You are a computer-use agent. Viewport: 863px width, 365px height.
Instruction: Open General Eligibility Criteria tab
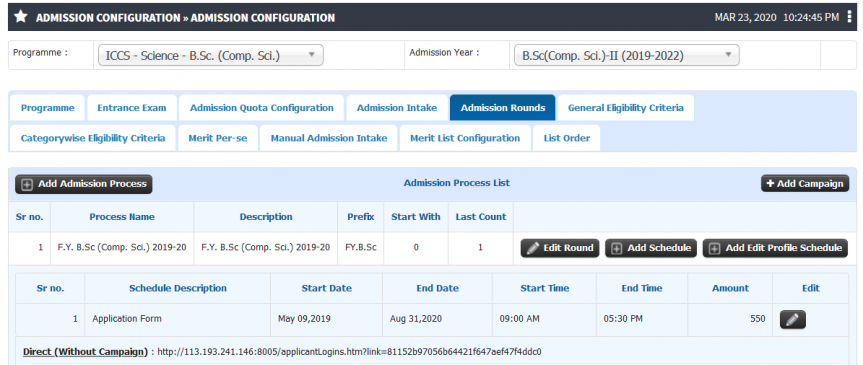626,108
